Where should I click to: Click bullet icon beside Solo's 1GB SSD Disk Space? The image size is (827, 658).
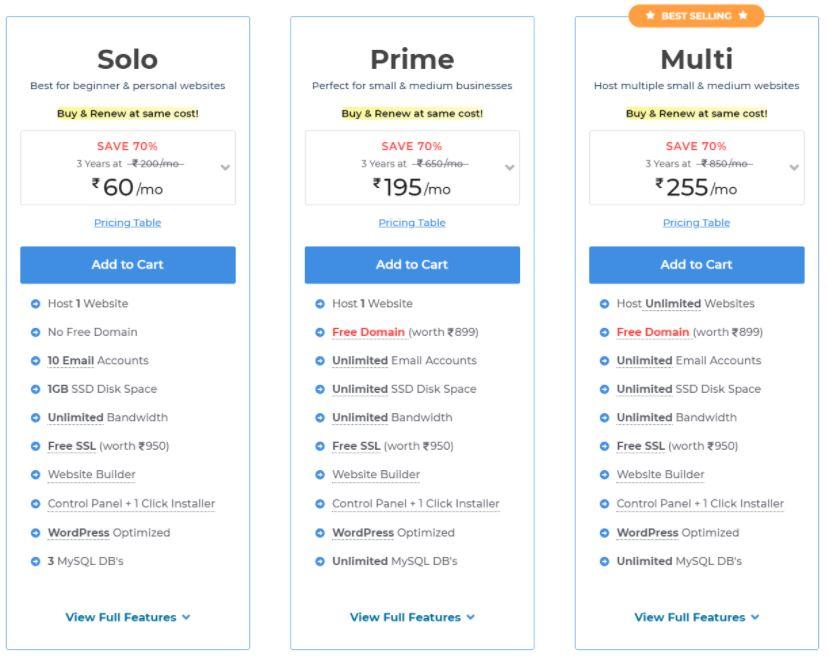[35, 390]
